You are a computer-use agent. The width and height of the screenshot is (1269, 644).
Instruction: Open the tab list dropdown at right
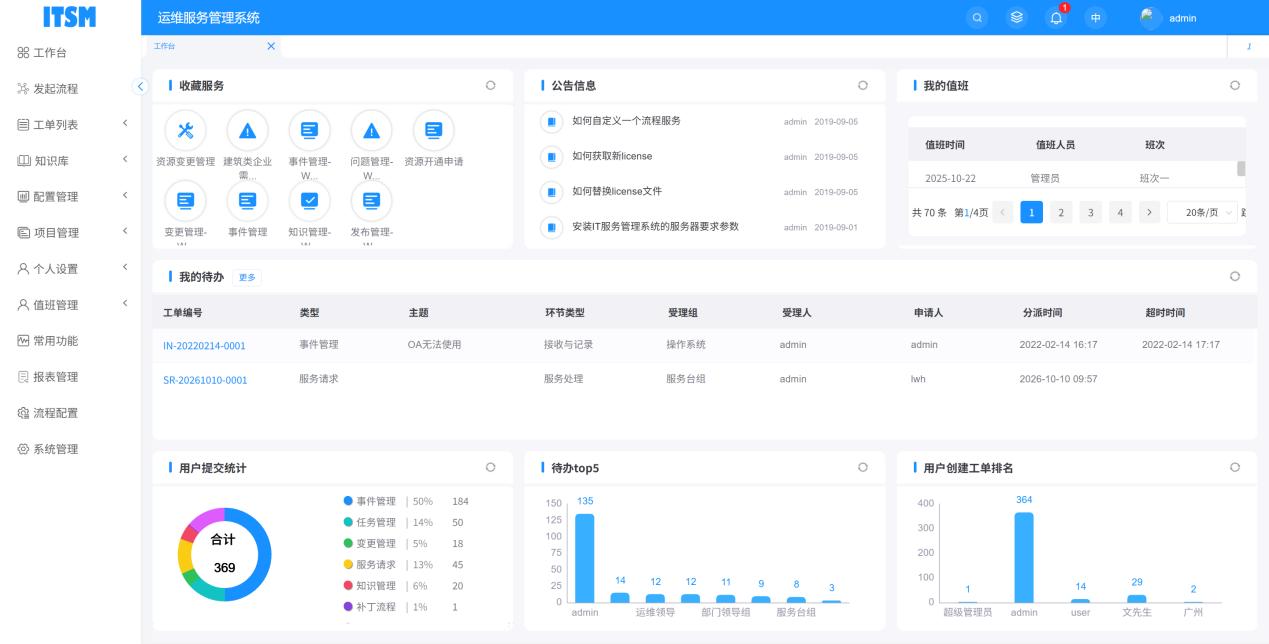tap(1248, 47)
